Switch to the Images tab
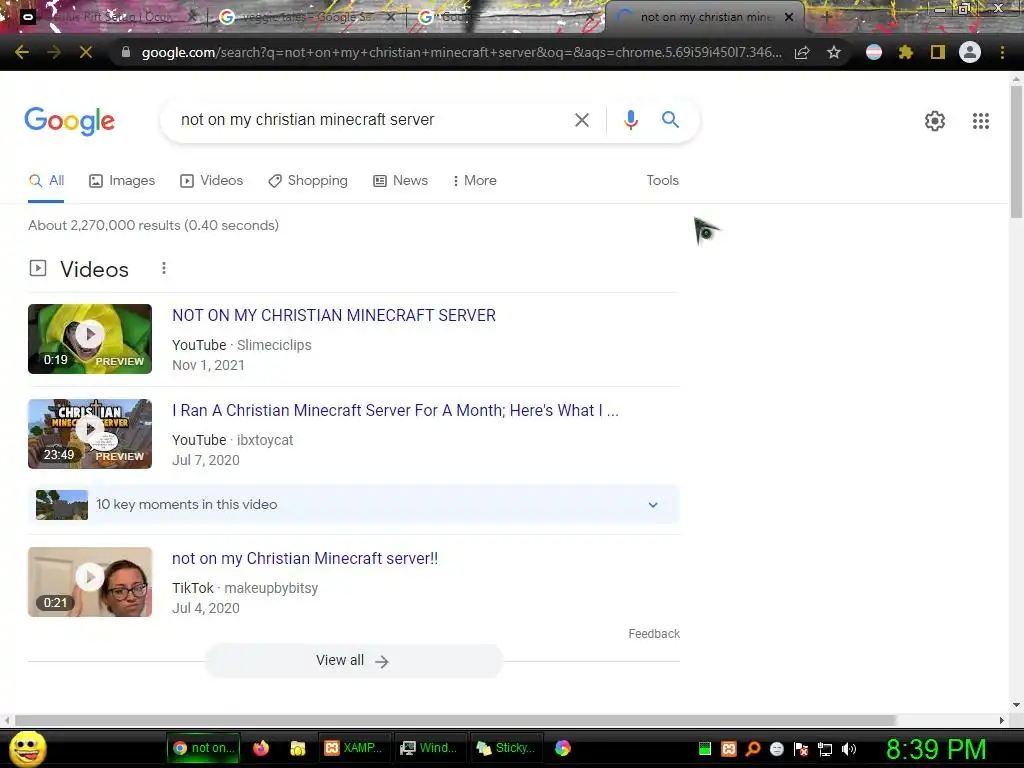Image resolution: width=1024 pixels, height=768 pixels. coord(122,180)
